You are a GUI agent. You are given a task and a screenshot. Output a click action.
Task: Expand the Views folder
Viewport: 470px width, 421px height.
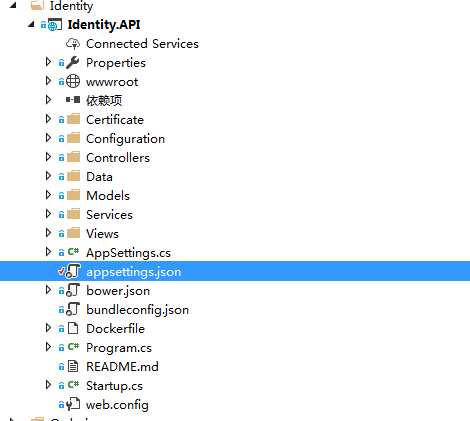click(48, 233)
